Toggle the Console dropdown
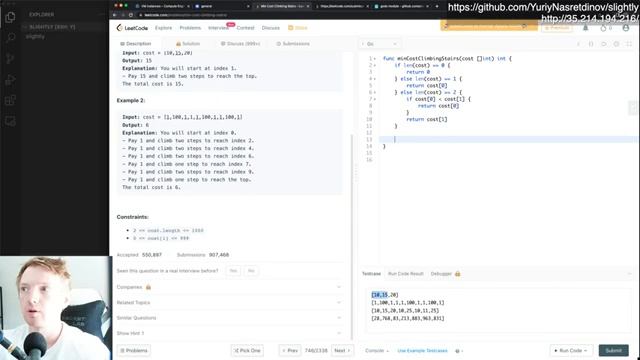 tap(377, 351)
